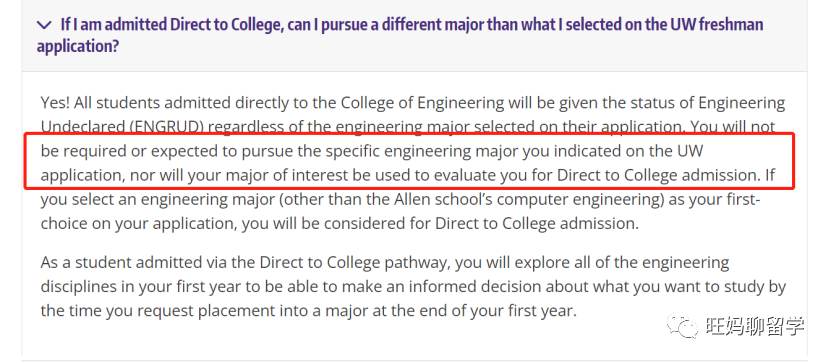Viewport: 831px width, 362px height.
Task: Click the WeChat logo watermark icon
Action: pos(682,325)
